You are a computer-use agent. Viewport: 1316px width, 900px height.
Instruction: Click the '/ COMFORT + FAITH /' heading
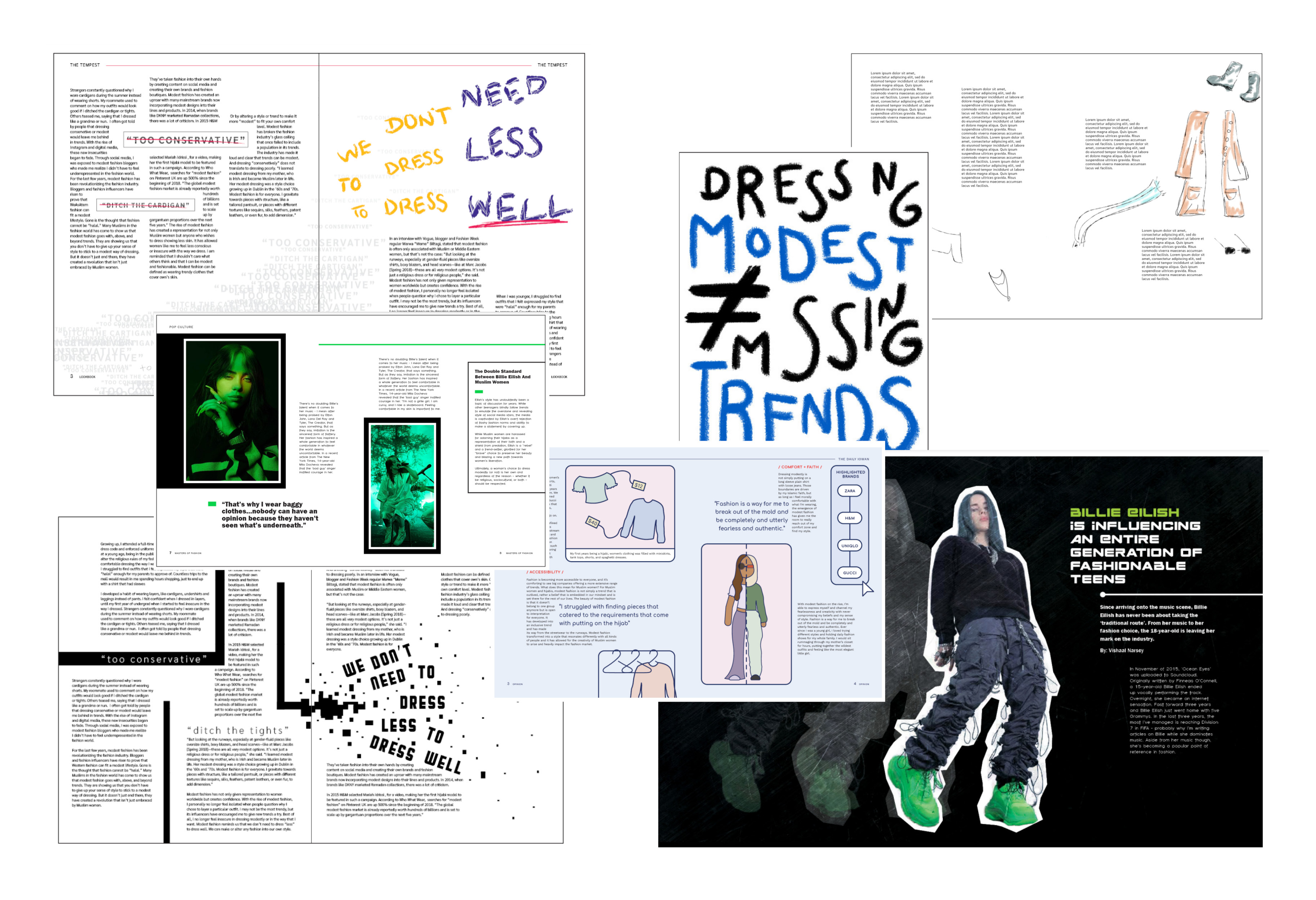[800, 467]
